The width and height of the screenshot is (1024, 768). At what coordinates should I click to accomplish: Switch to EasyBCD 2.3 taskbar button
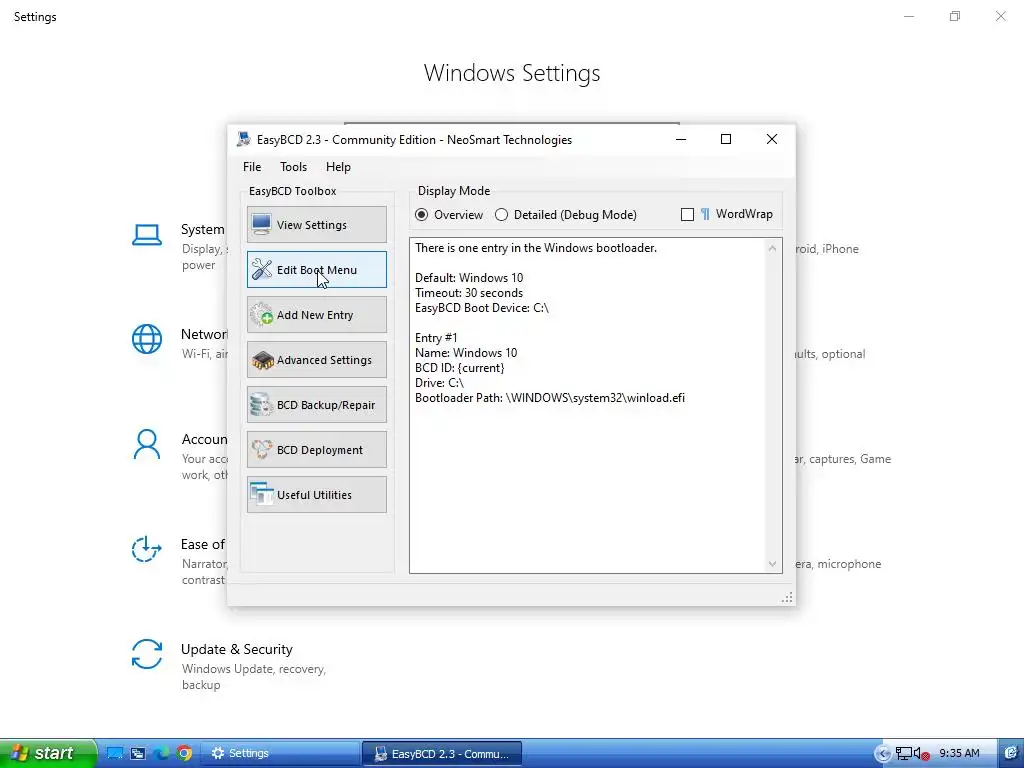442,754
